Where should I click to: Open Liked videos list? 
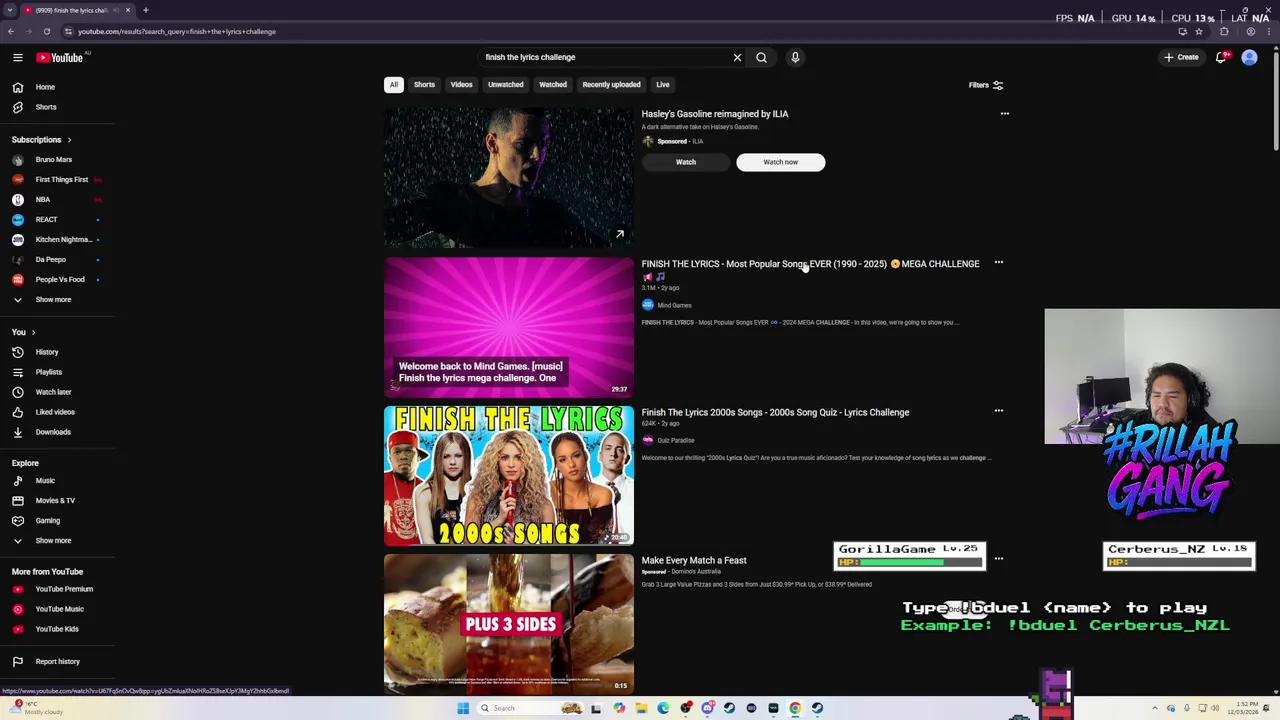(57, 412)
